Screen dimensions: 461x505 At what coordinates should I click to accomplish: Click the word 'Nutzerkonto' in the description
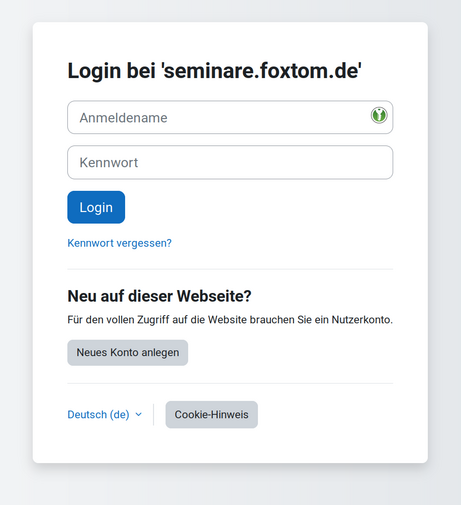coord(361,320)
